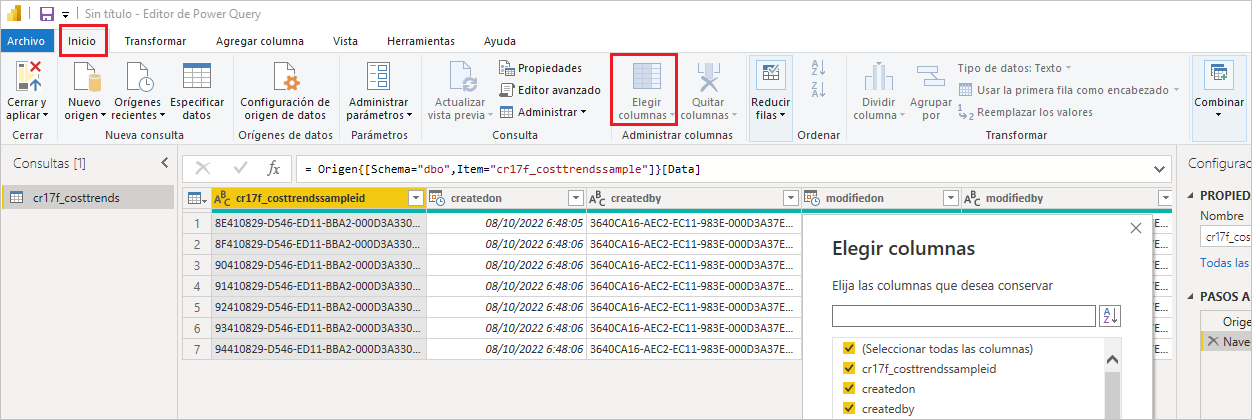Uncheck the createdon checkbox

coord(849,389)
